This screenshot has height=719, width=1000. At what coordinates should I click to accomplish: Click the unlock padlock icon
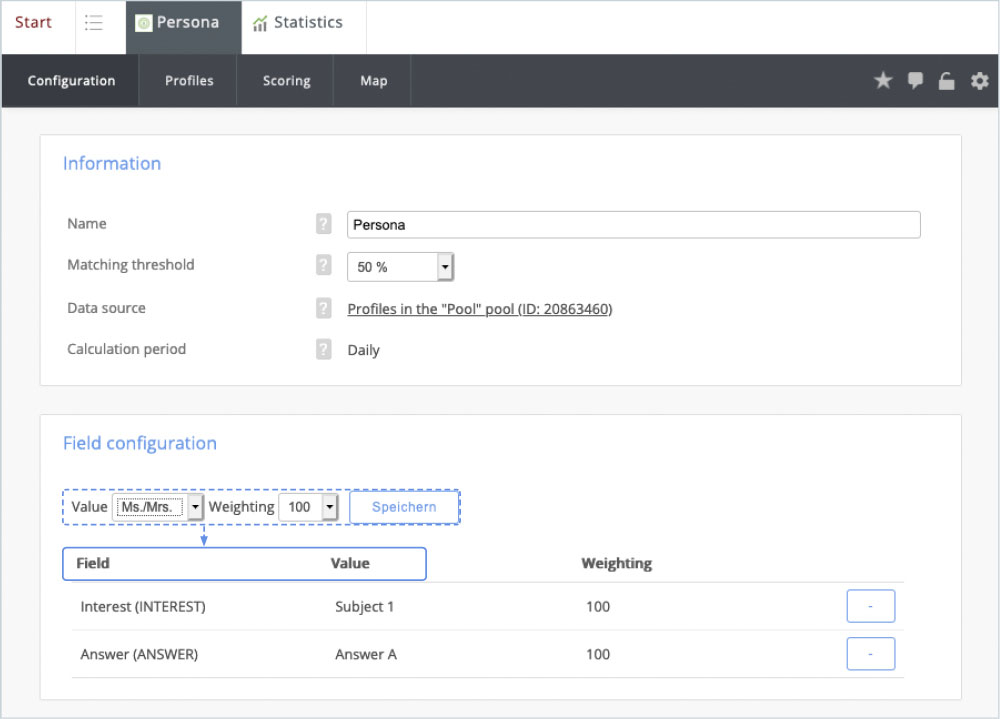click(x=946, y=81)
